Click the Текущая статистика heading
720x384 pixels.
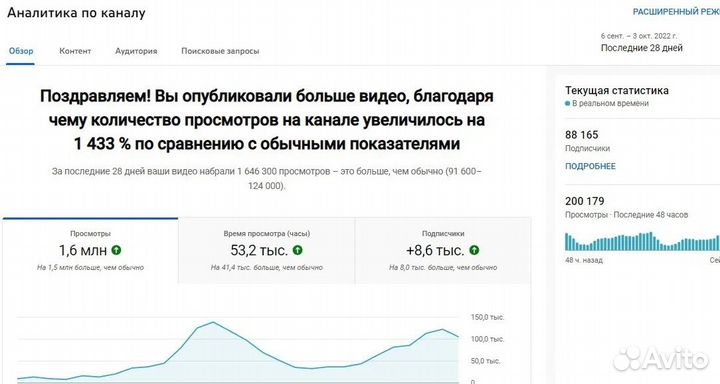617,90
